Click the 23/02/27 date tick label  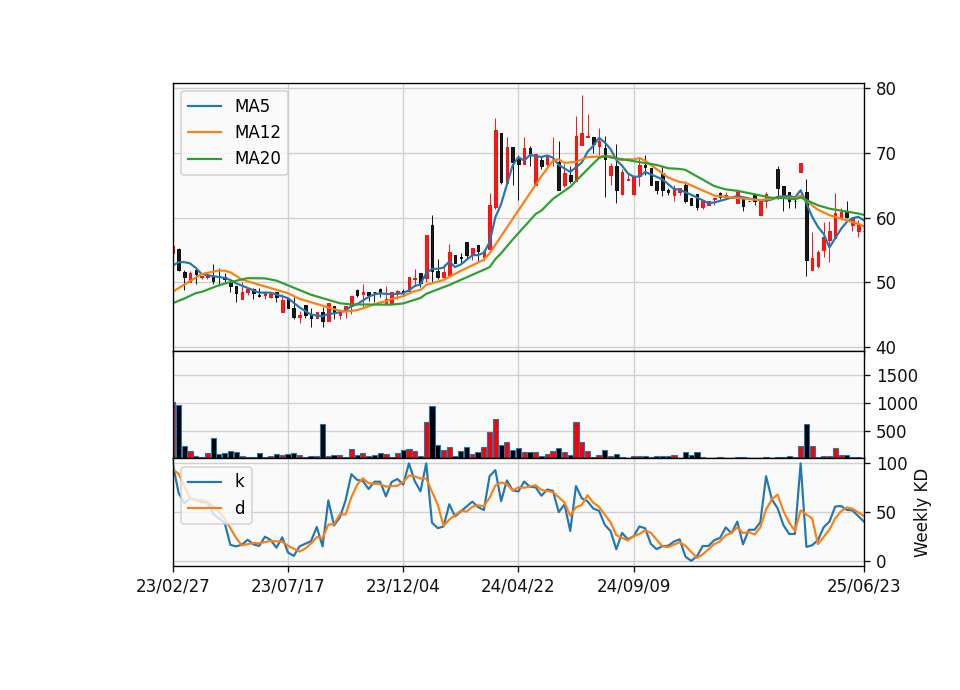click(x=173, y=587)
